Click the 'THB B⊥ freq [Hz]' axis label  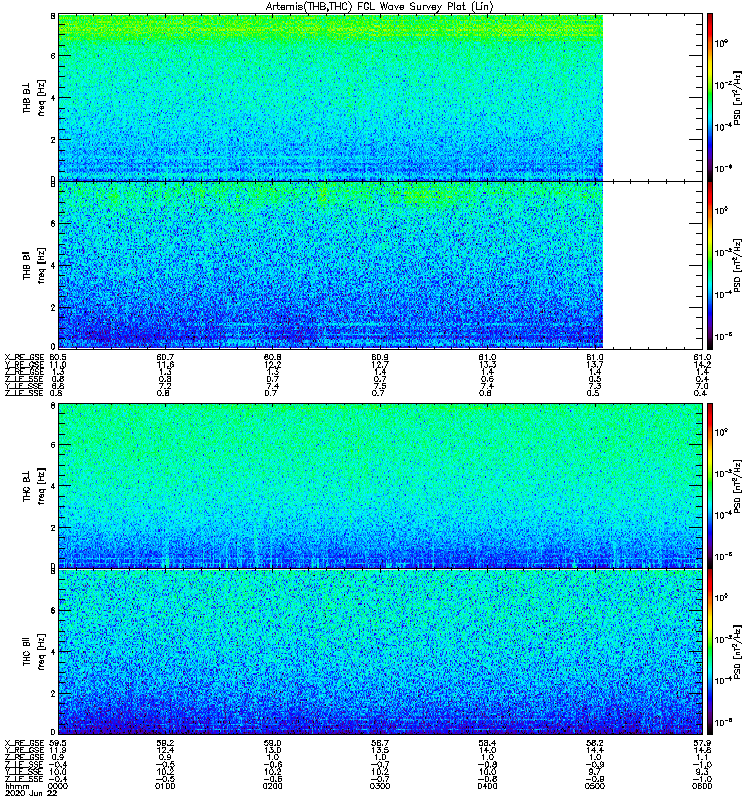point(34,97)
